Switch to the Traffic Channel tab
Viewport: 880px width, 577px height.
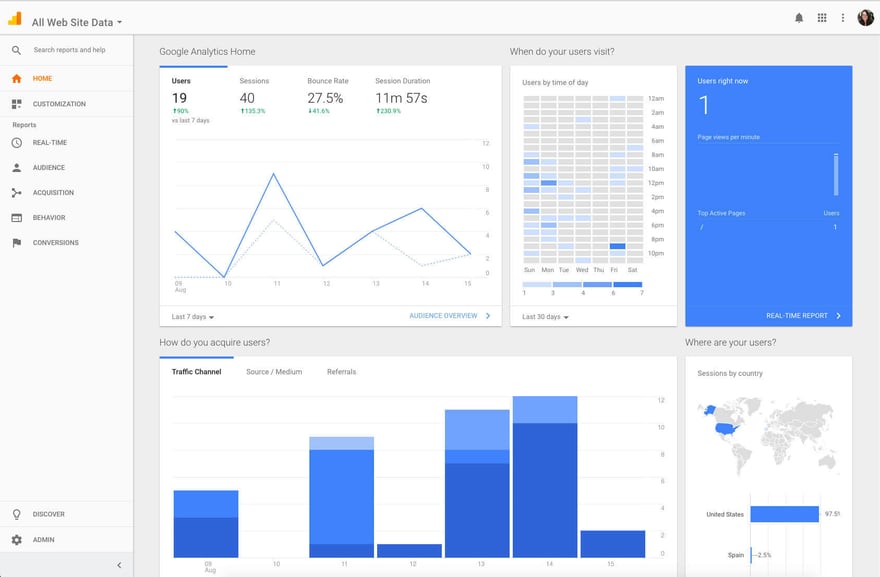pyautogui.click(x=196, y=372)
